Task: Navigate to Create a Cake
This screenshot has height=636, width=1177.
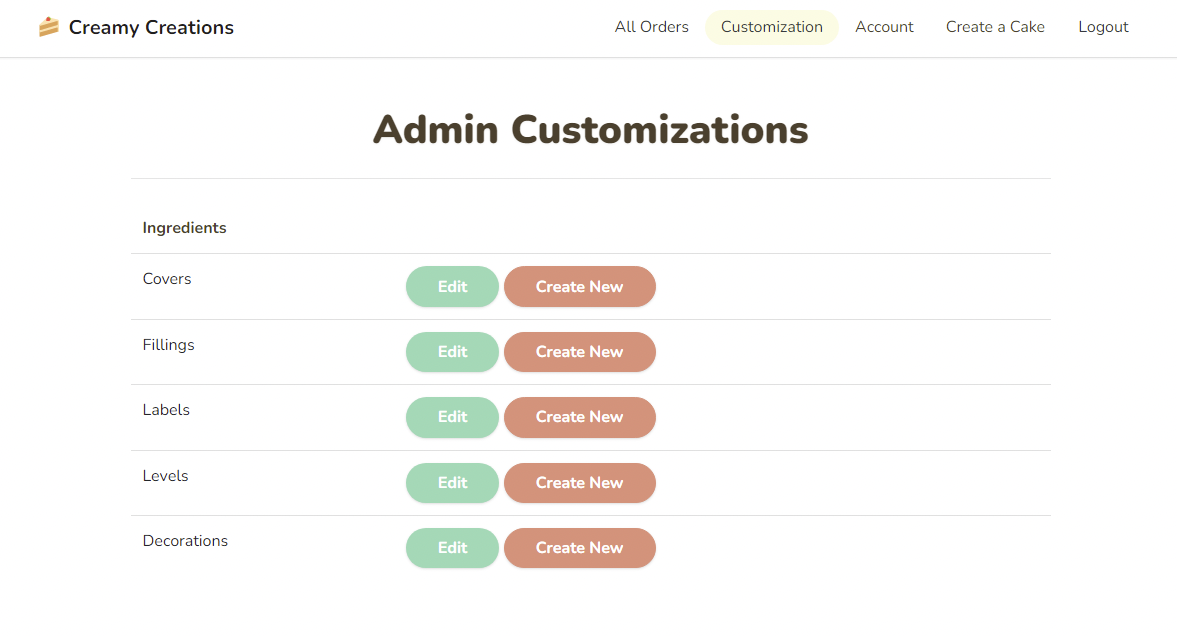Action: [995, 27]
